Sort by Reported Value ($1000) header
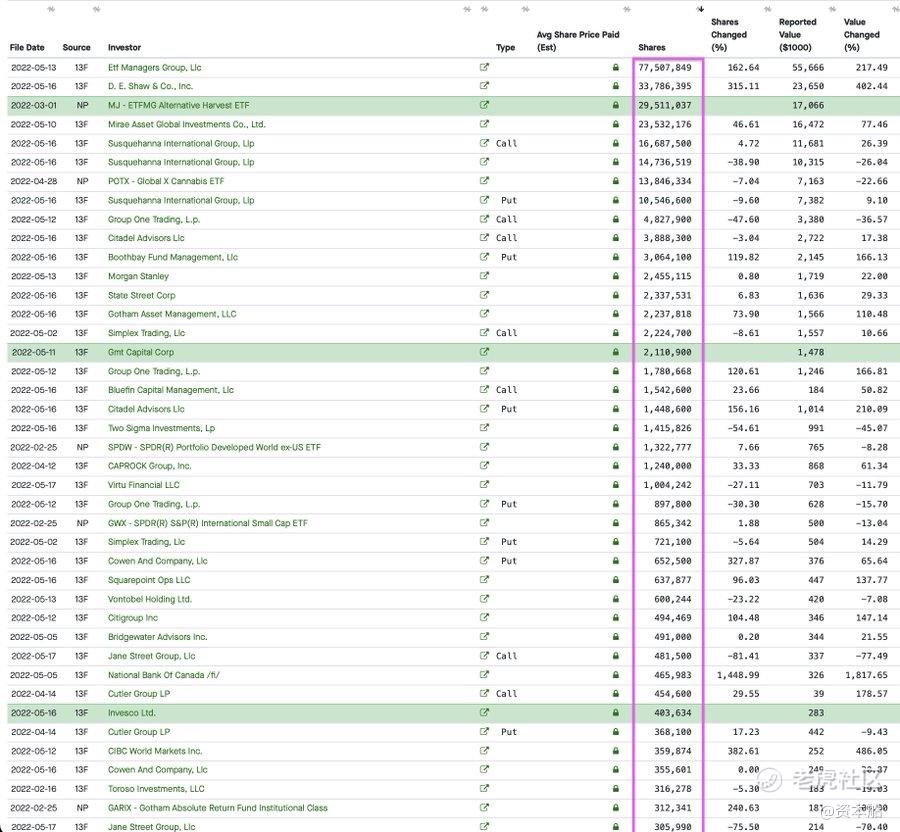900x832 pixels. click(797, 34)
